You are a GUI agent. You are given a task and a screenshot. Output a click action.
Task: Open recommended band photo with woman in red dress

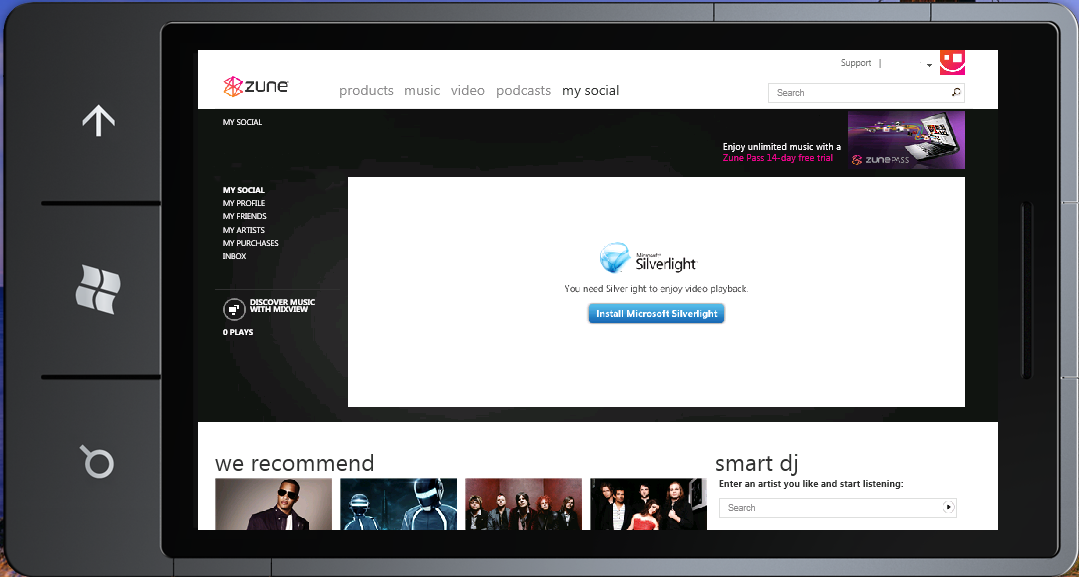click(648, 504)
